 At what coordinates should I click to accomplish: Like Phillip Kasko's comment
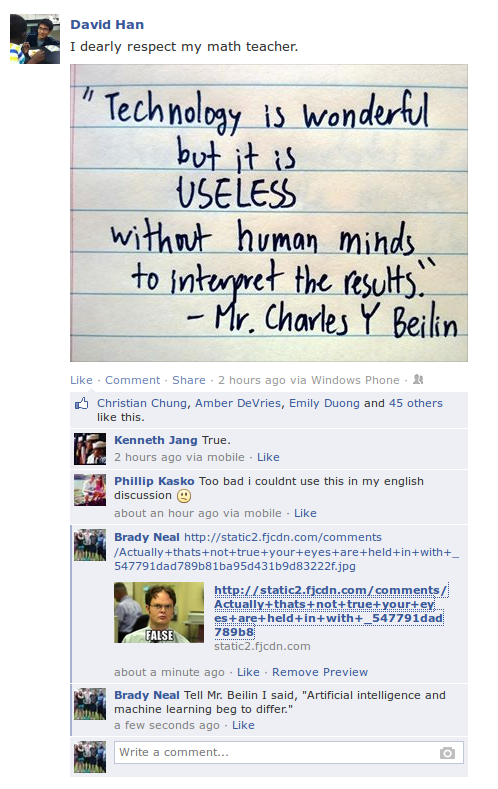point(305,513)
